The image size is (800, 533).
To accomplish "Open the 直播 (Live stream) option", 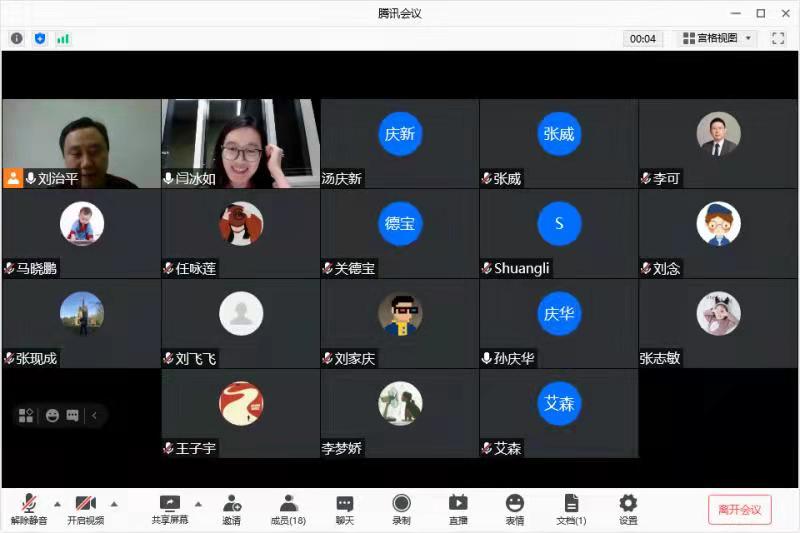I will pos(458,509).
